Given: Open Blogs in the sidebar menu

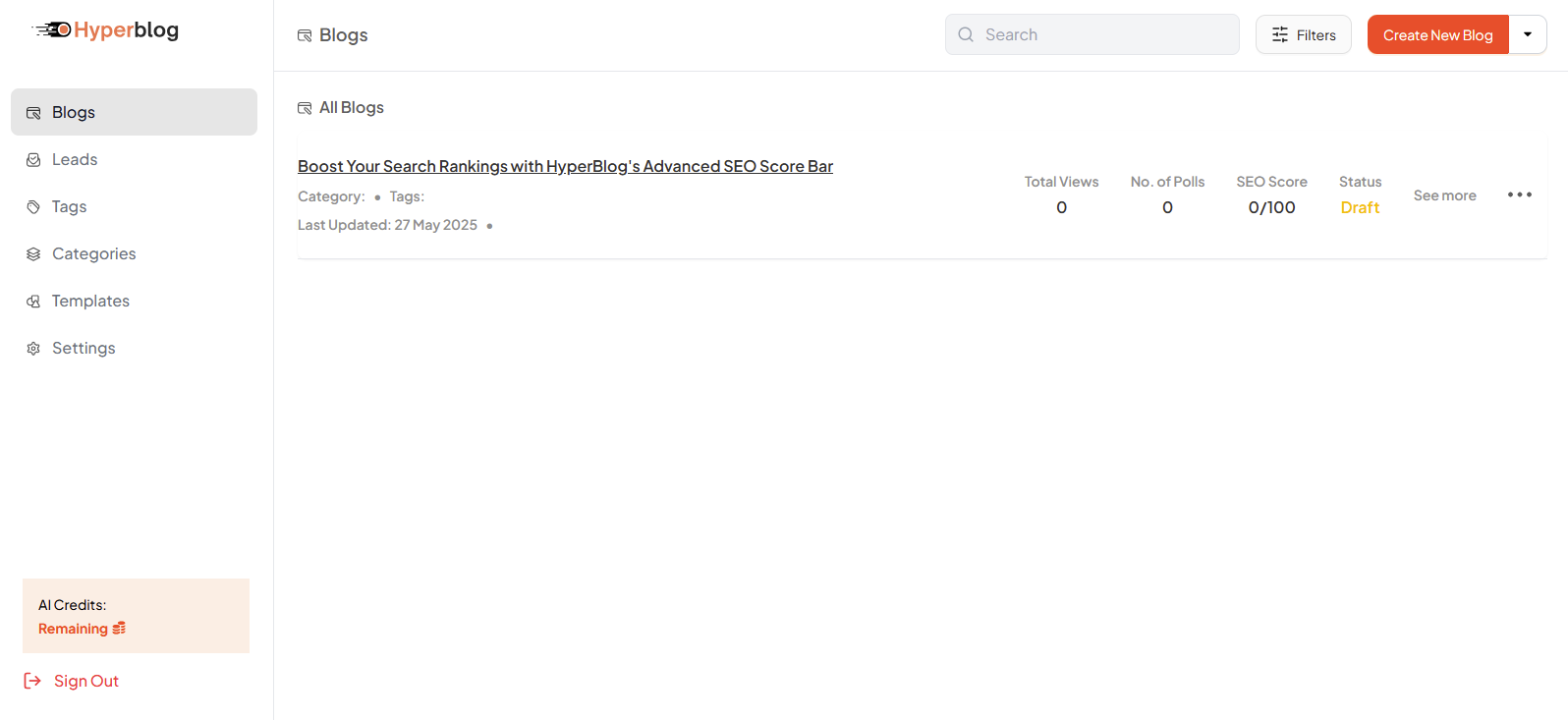Looking at the screenshot, I should (x=134, y=112).
